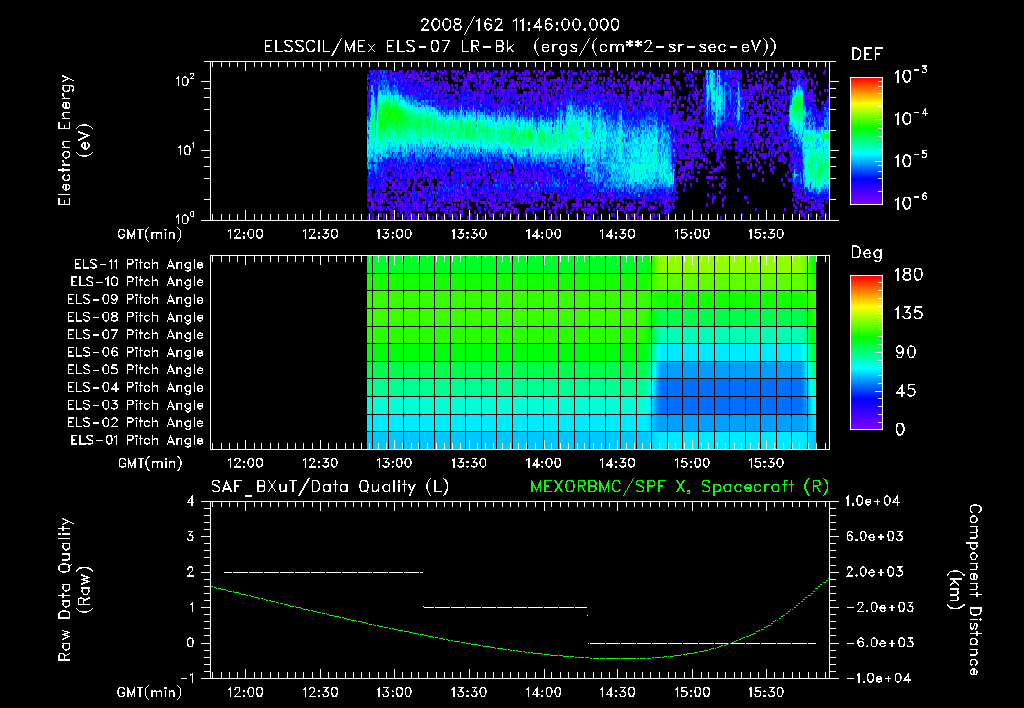Click the Raw Data Quality (Raw) axis label
1024x708 pixels.
click(x=74, y=590)
